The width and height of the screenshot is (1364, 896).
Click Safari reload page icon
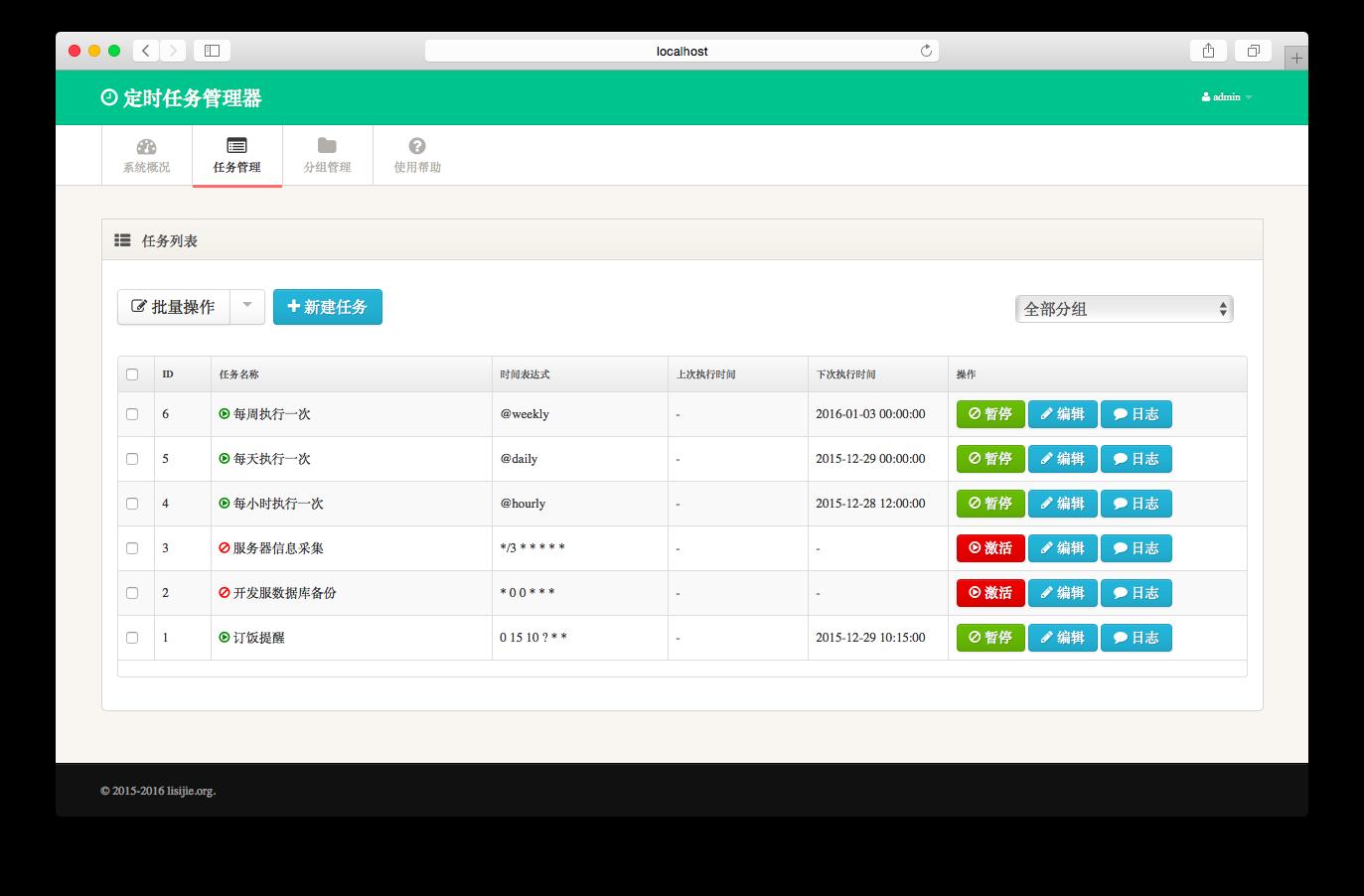926,51
